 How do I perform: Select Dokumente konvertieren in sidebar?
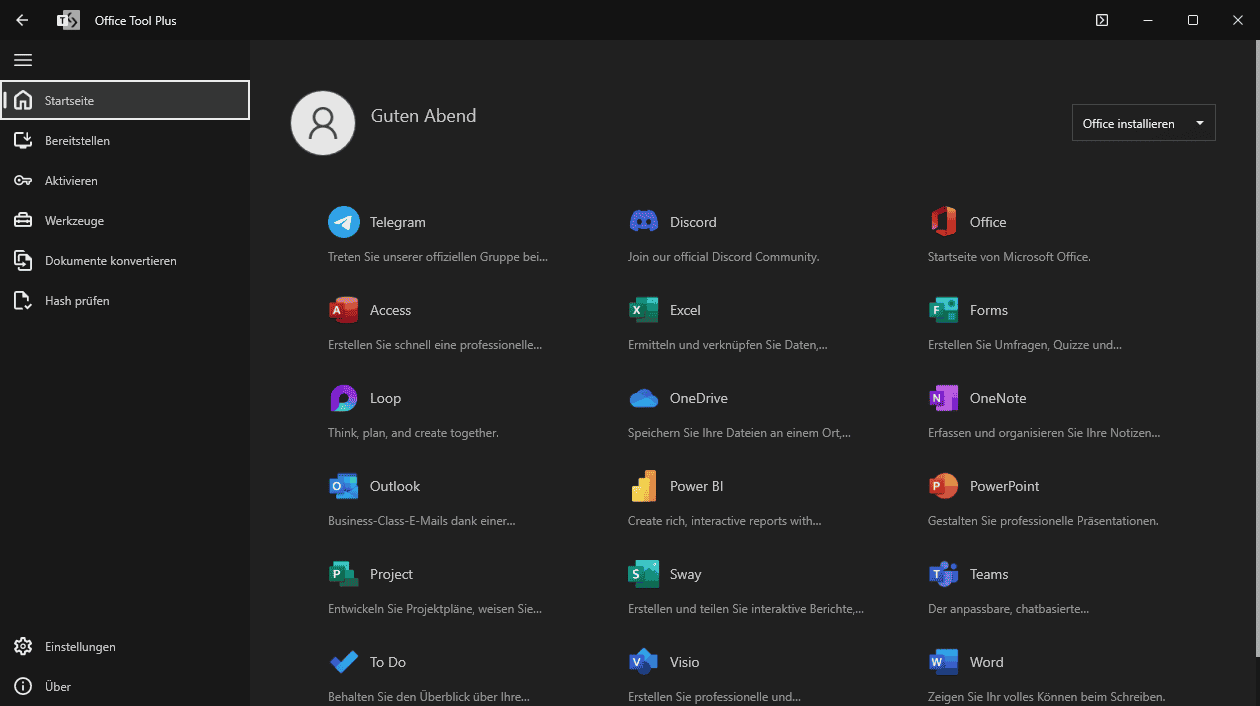[125, 261]
